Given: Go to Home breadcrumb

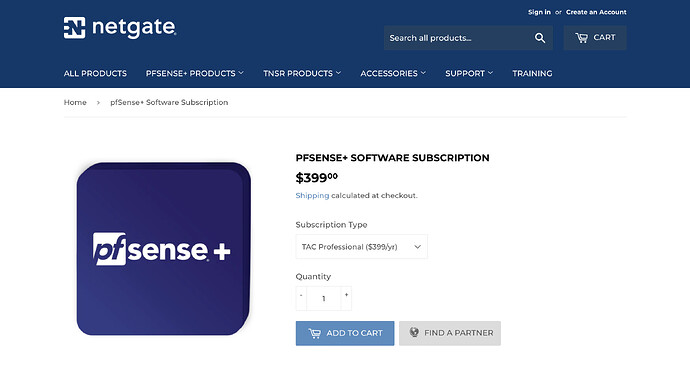Looking at the screenshot, I should pyautogui.click(x=75, y=102).
